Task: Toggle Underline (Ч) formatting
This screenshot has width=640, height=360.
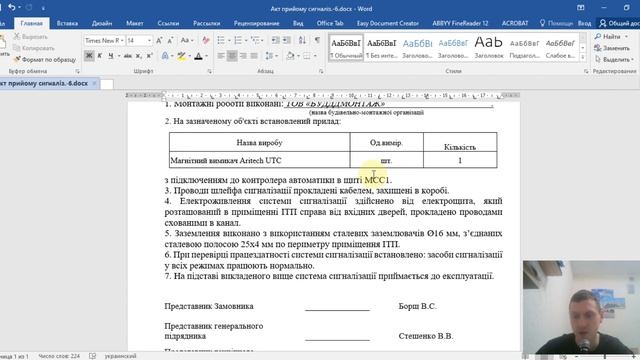Action: click(x=110, y=56)
